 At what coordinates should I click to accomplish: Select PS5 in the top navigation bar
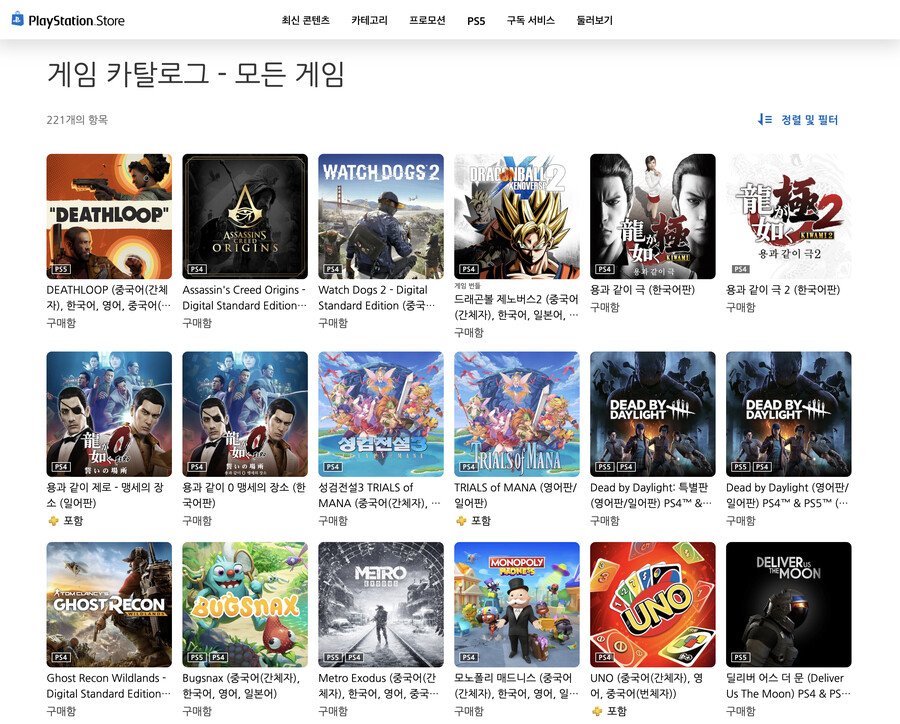475,19
